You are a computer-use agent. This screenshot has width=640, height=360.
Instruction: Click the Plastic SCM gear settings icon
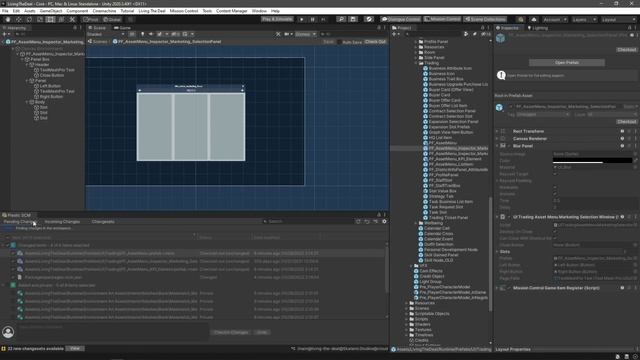(x=384, y=221)
